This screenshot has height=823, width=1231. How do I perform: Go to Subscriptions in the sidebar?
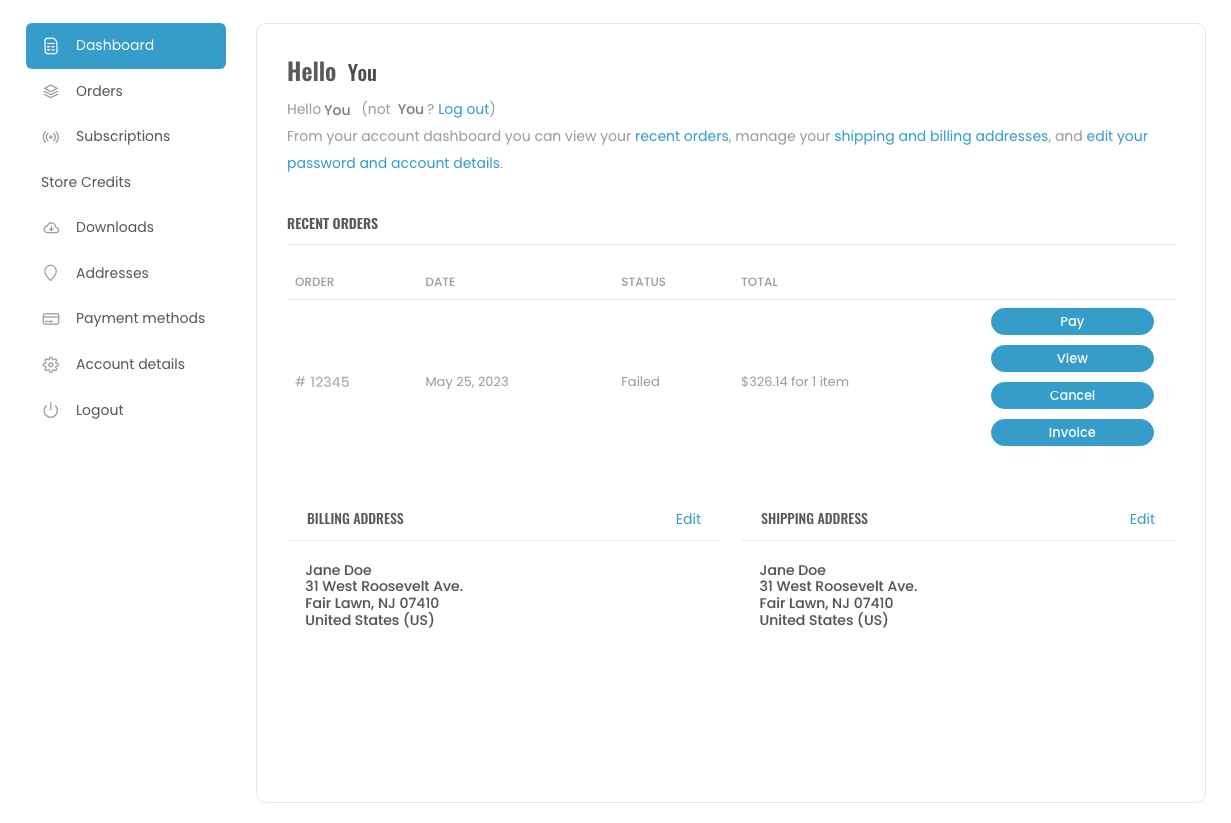[x=123, y=136]
